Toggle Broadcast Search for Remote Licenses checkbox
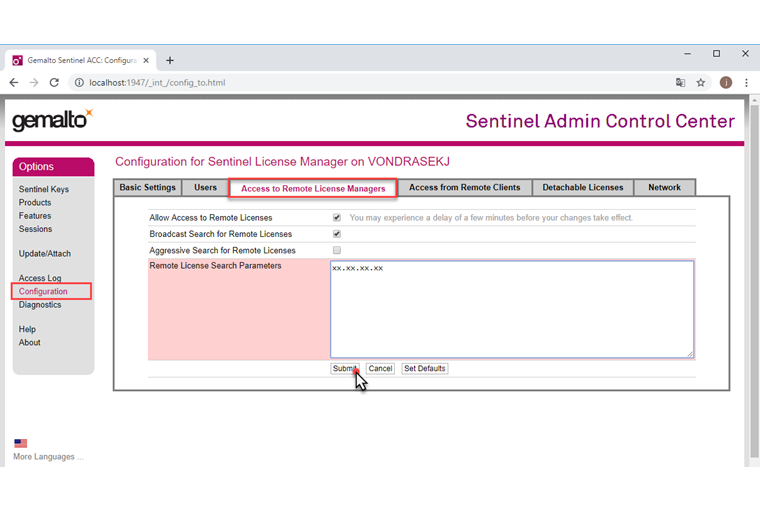This screenshot has height=511, width=760. (337, 234)
